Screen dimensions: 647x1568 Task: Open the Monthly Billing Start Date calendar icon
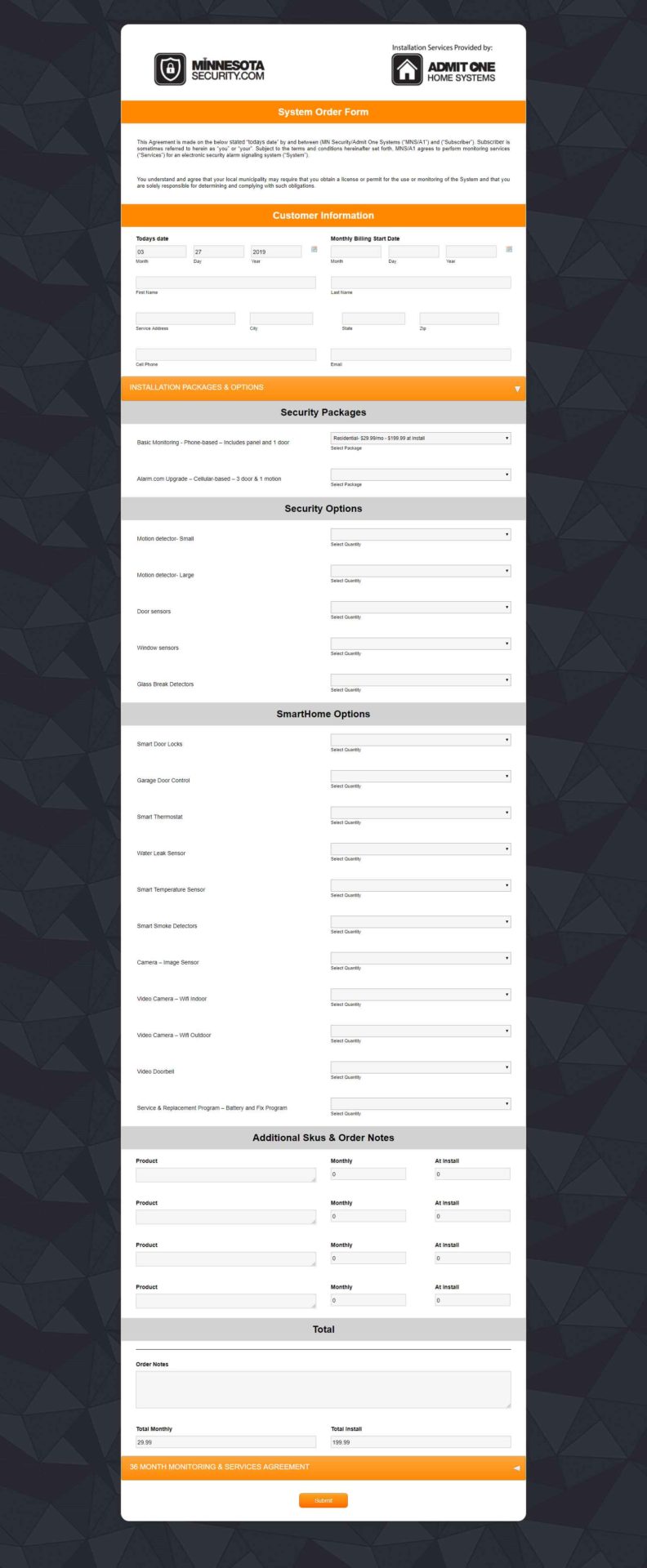(509, 249)
